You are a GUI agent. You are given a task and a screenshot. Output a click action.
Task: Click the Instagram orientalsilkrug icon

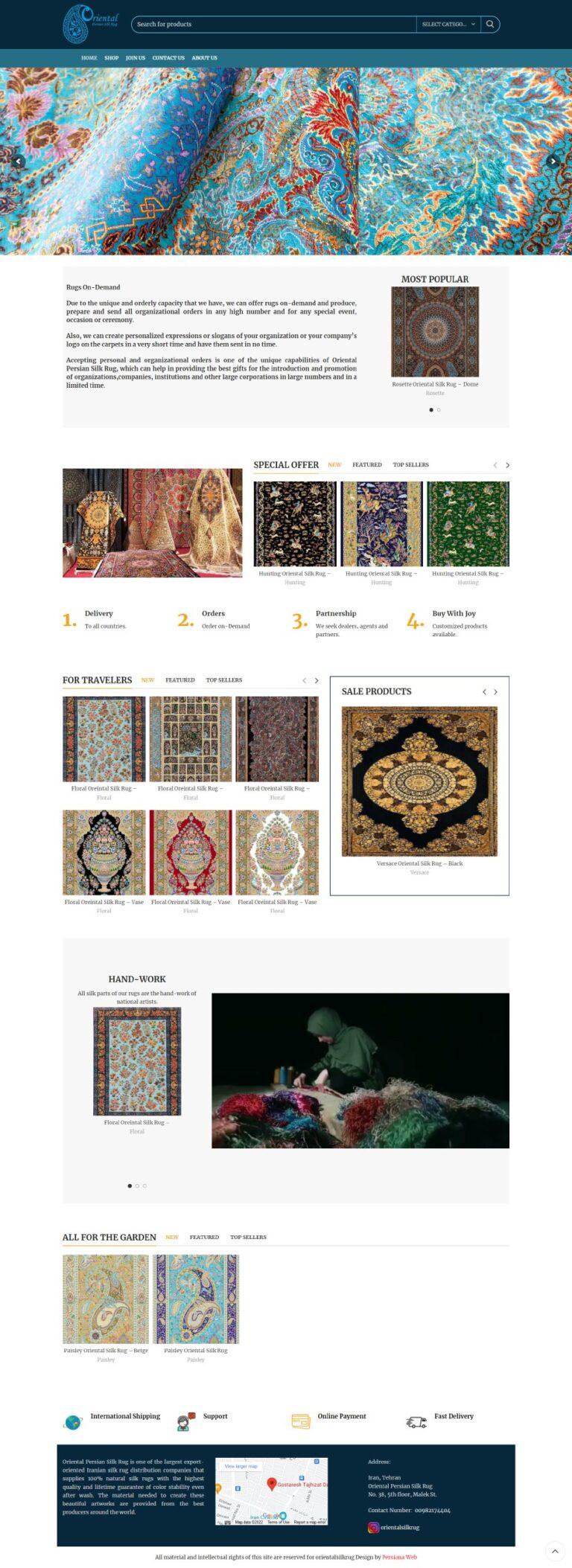click(x=373, y=1527)
